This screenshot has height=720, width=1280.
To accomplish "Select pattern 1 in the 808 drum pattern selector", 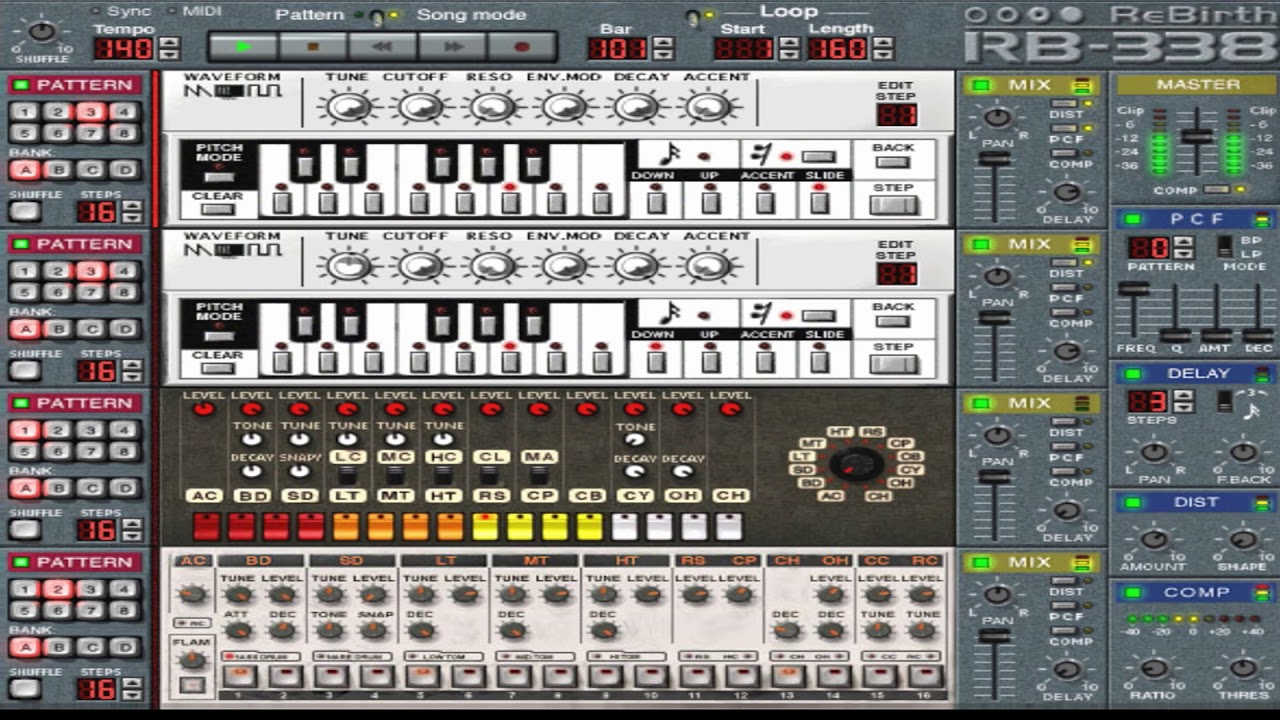I will click(x=25, y=430).
